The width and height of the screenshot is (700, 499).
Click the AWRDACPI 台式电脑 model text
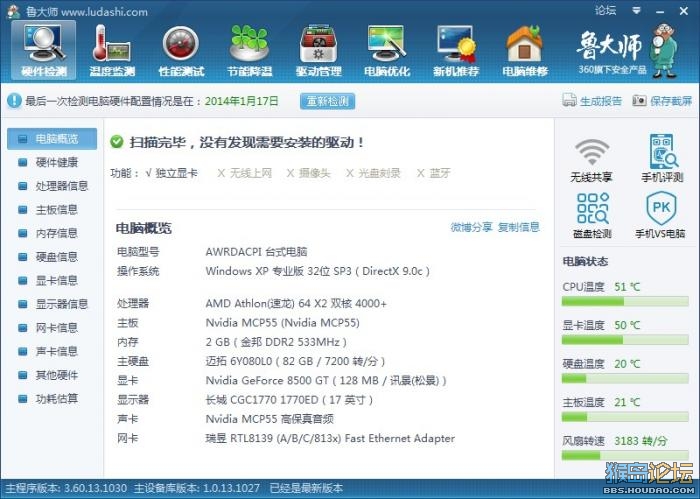[256, 252]
